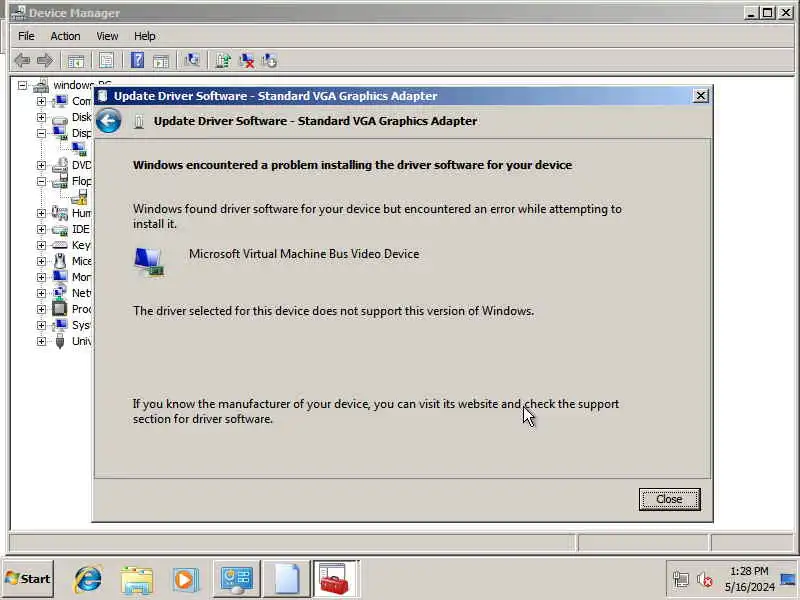
Task: Click Scan for hardware changes icon
Action: click(192, 60)
